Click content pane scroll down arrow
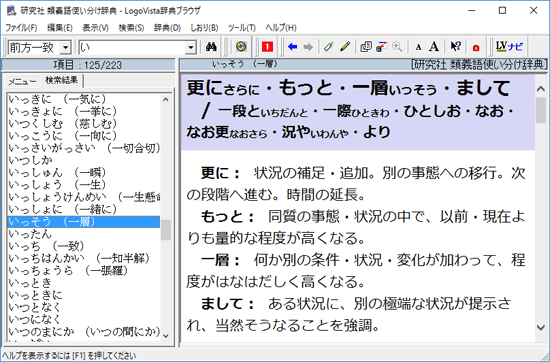Screen dimensions: 550x362 541,328
